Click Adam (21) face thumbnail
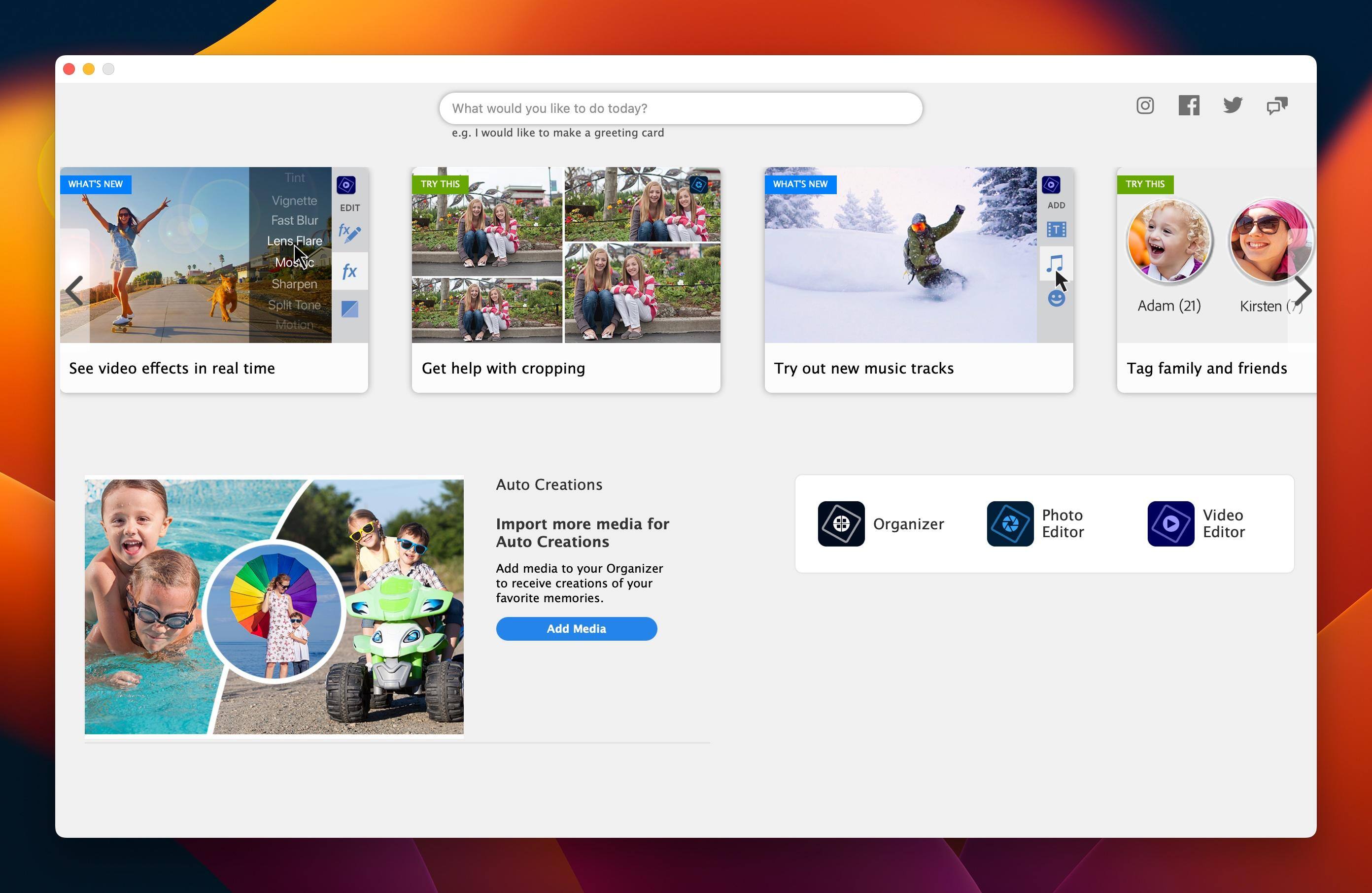 click(x=1168, y=242)
